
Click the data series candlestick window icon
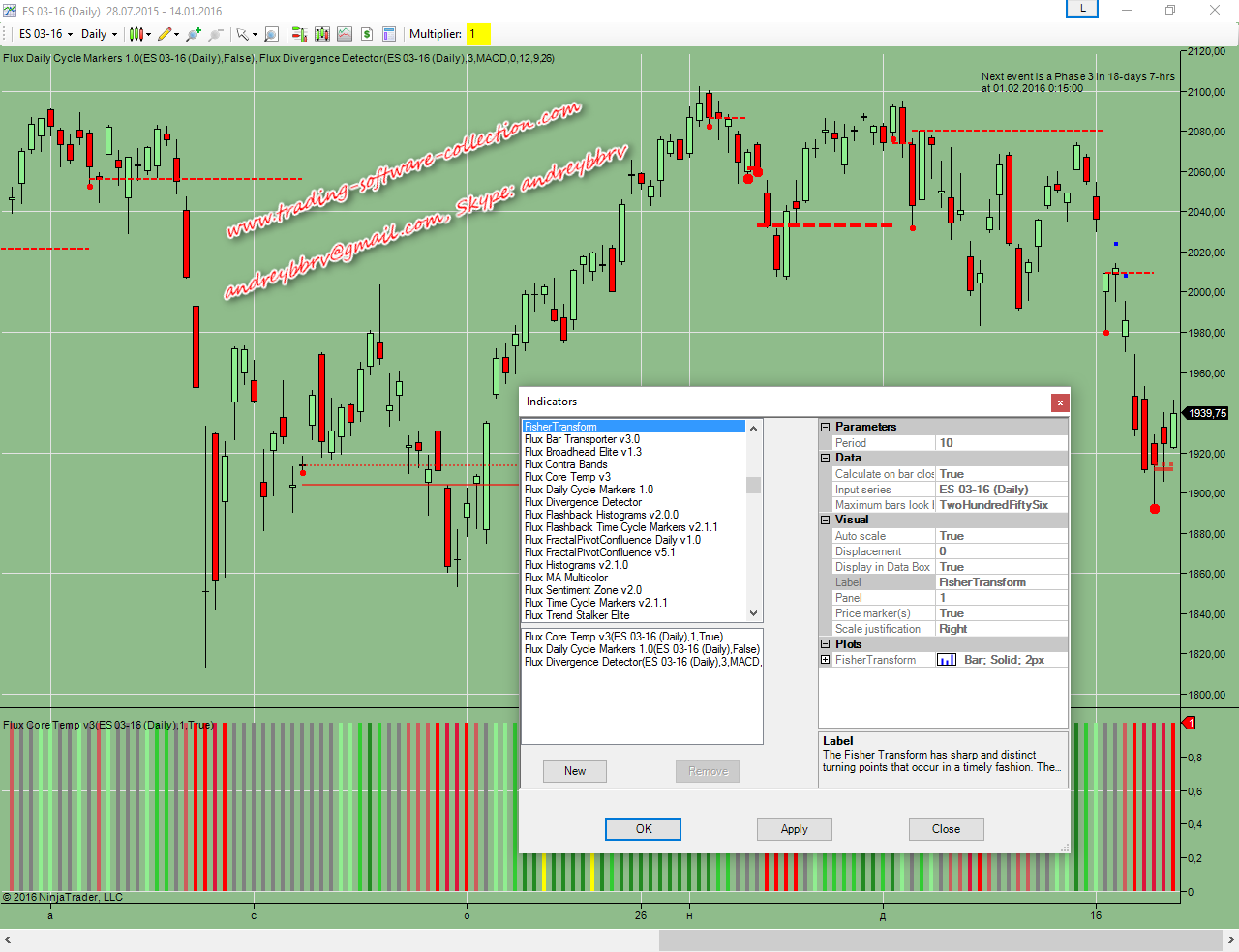pos(322,34)
